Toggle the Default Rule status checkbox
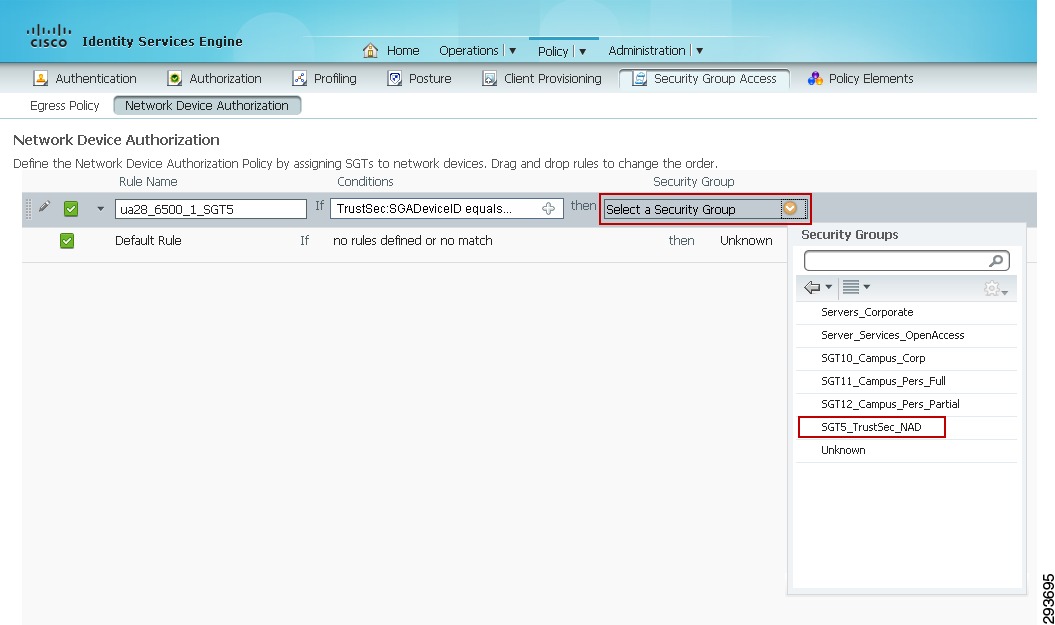1055x625 pixels. pyautogui.click(x=67, y=241)
